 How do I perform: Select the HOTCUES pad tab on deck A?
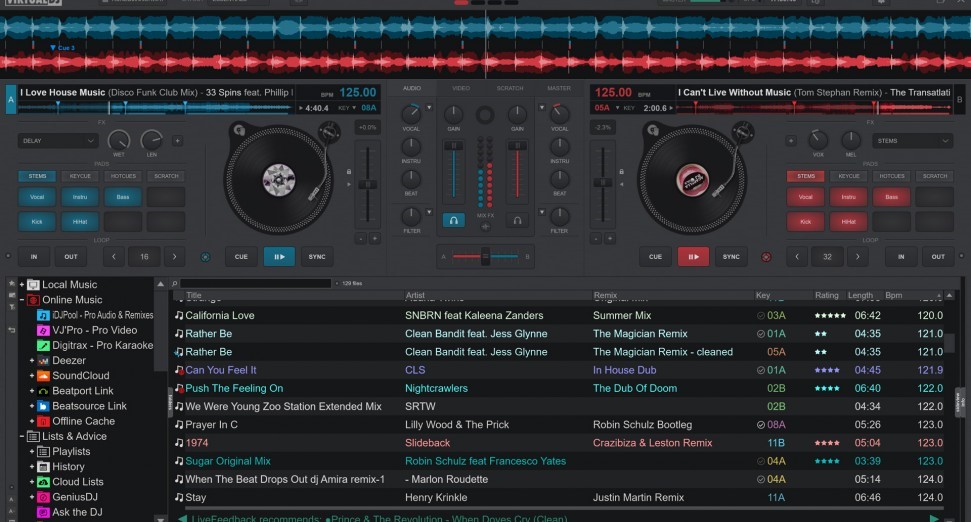point(123,176)
